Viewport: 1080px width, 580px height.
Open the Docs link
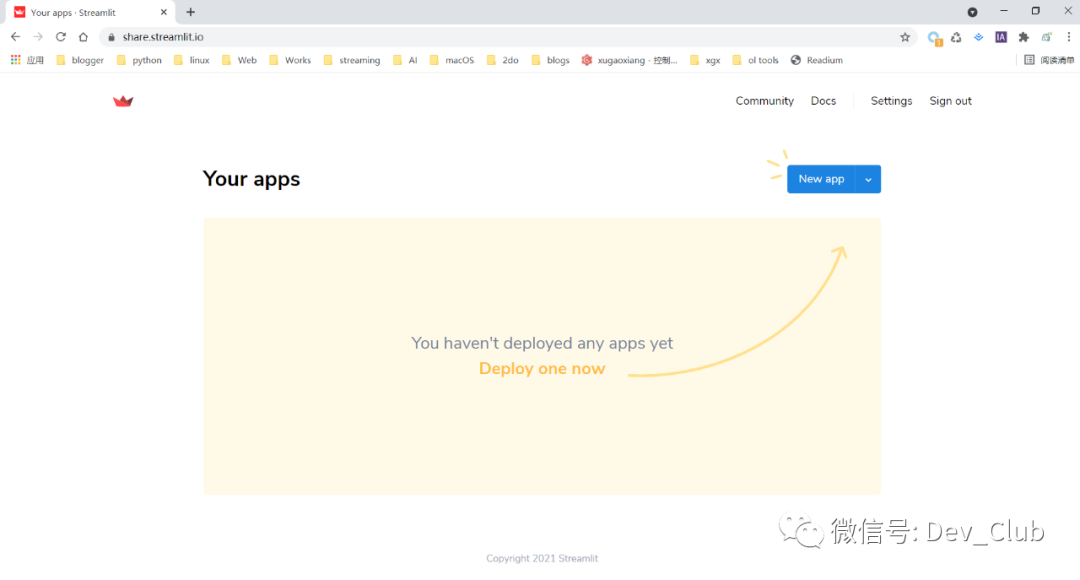coord(823,101)
